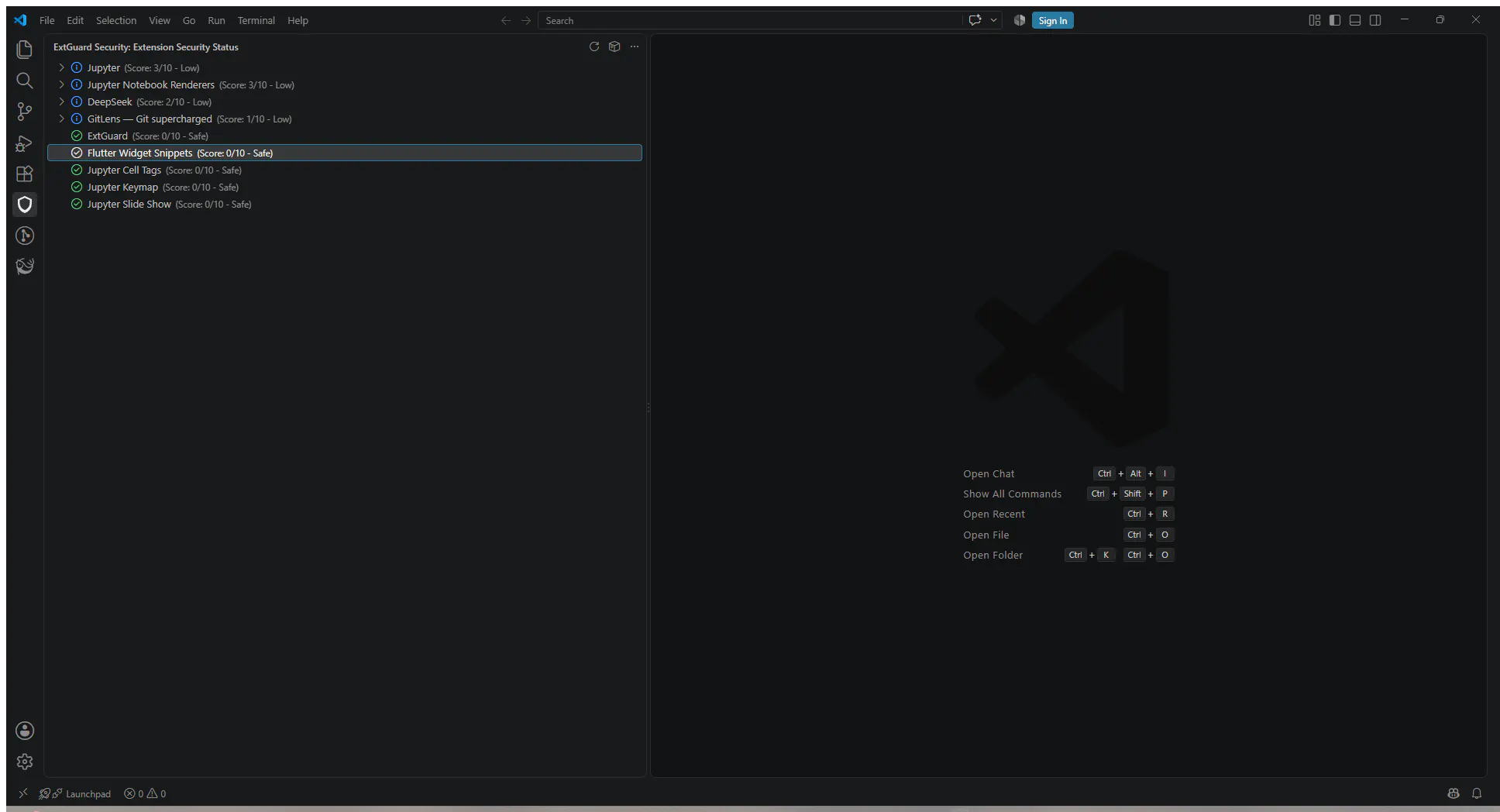This screenshot has height=812, width=1500.
Task: Open the Terminal menu
Action: pos(256,21)
